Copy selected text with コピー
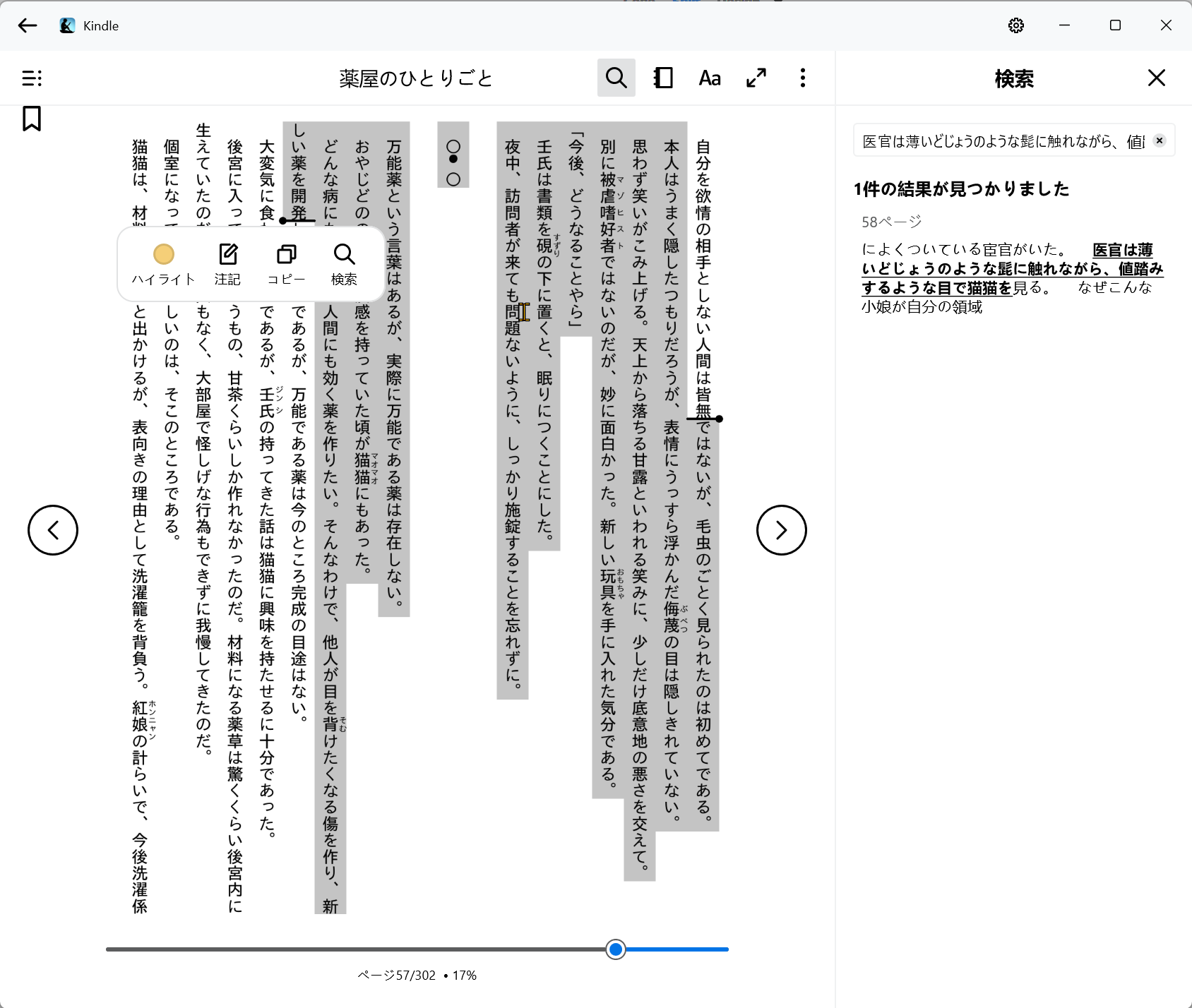This screenshot has height=1008, width=1192. (286, 264)
